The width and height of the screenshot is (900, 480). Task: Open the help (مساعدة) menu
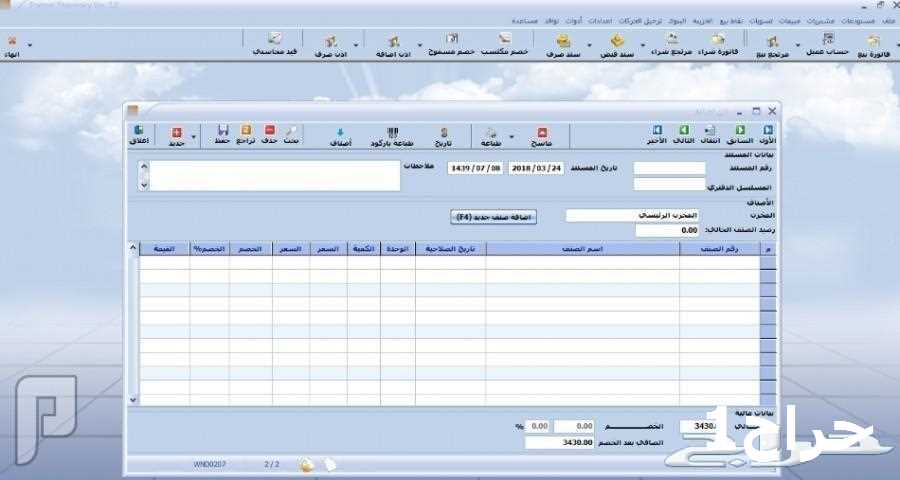(x=525, y=20)
